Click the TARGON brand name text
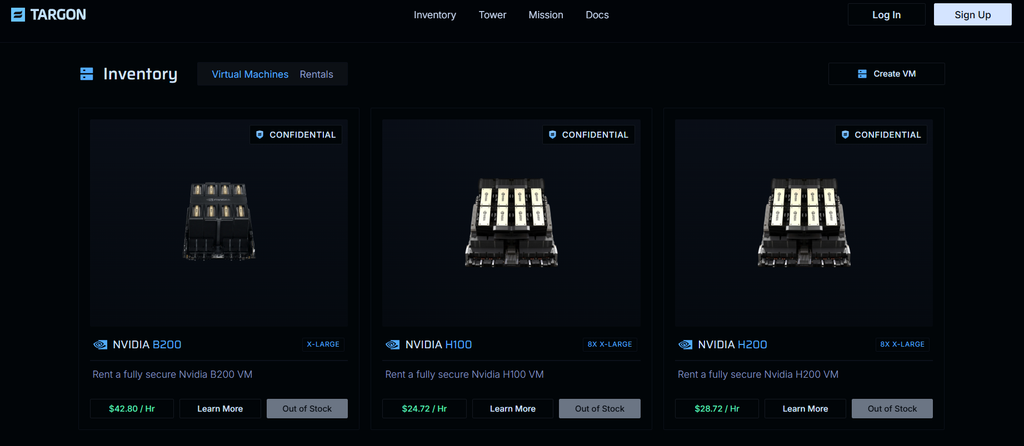The width and height of the screenshot is (1024, 446). (58, 14)
